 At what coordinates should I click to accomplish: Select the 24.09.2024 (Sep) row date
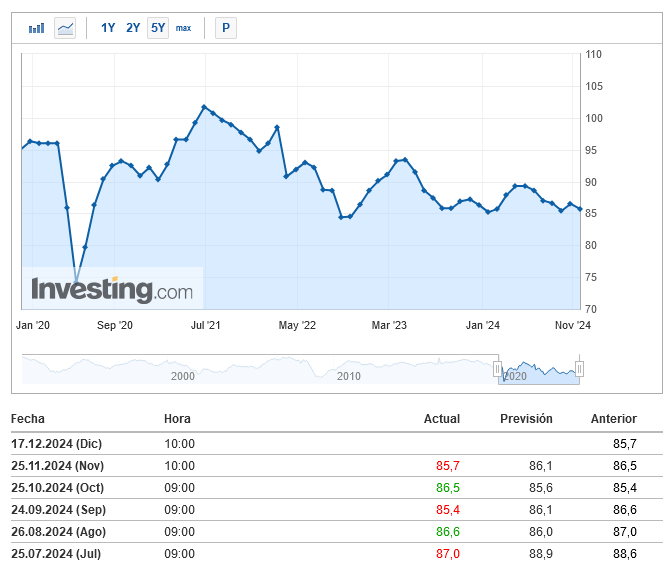tap(59, 510)
